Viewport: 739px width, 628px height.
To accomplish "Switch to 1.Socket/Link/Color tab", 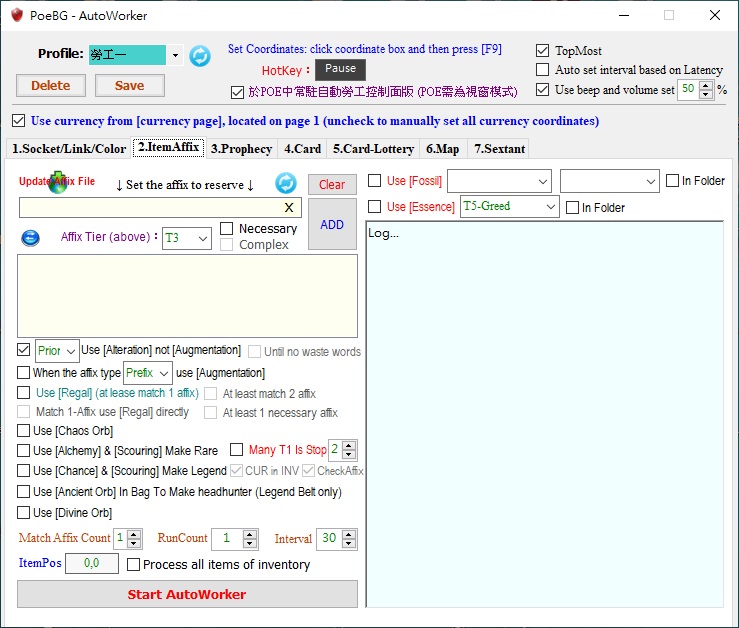I will [69, 149].
